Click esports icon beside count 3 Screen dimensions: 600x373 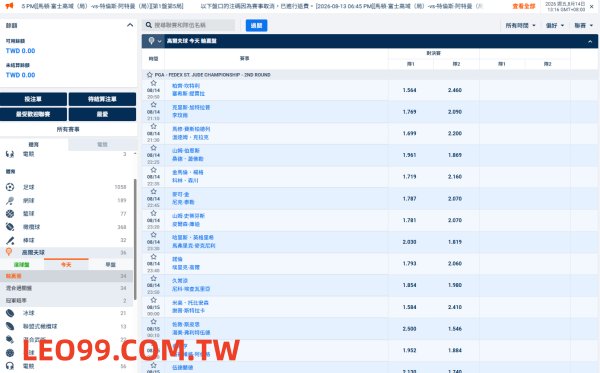pyautogui.click(x=10, y=154)
